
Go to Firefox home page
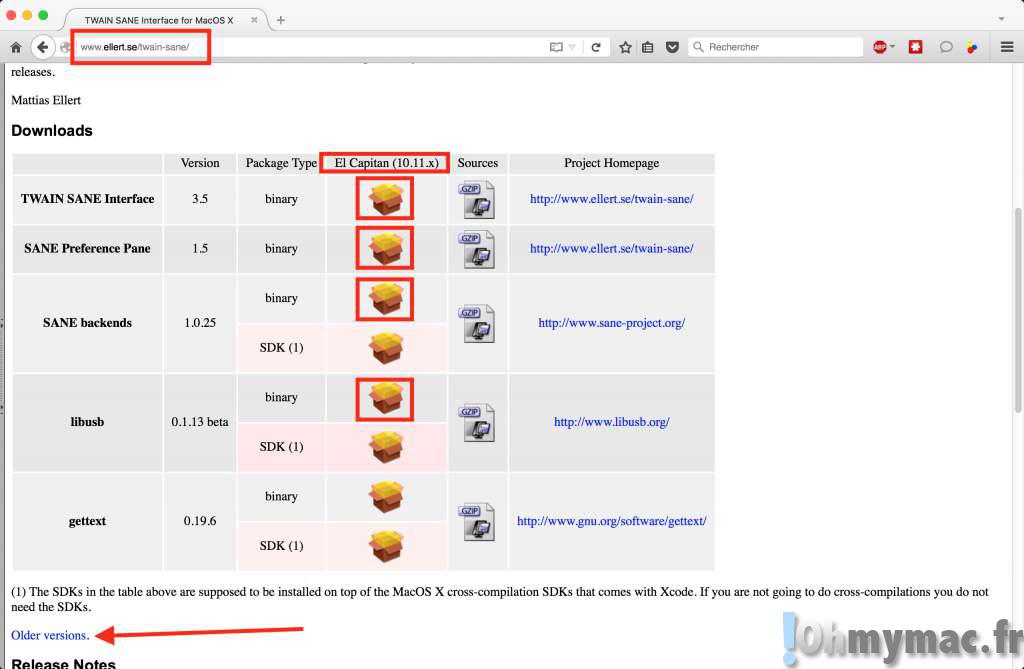(x=16, y=47)
